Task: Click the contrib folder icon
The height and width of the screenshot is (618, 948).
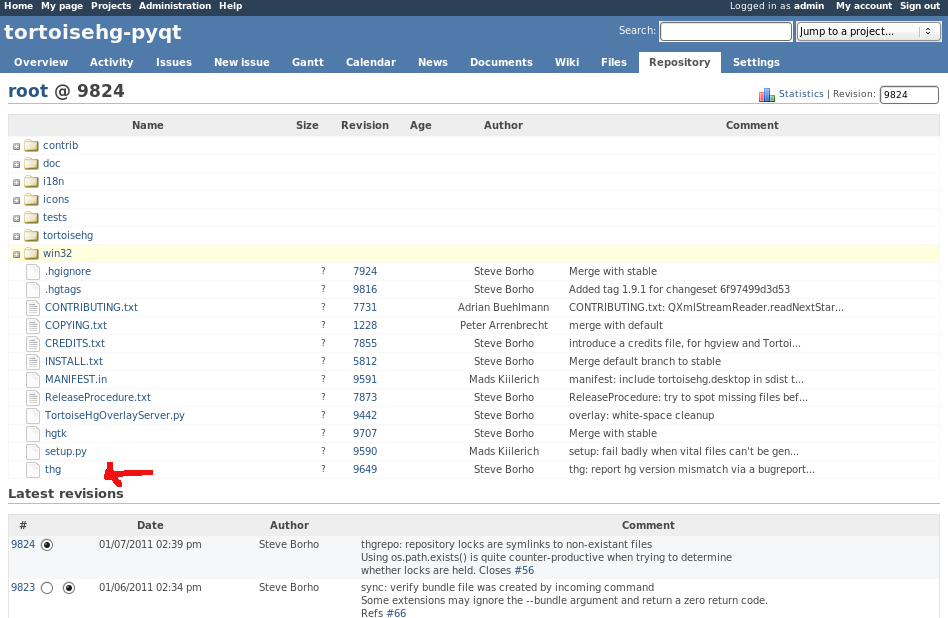Action: coord(31,146)
